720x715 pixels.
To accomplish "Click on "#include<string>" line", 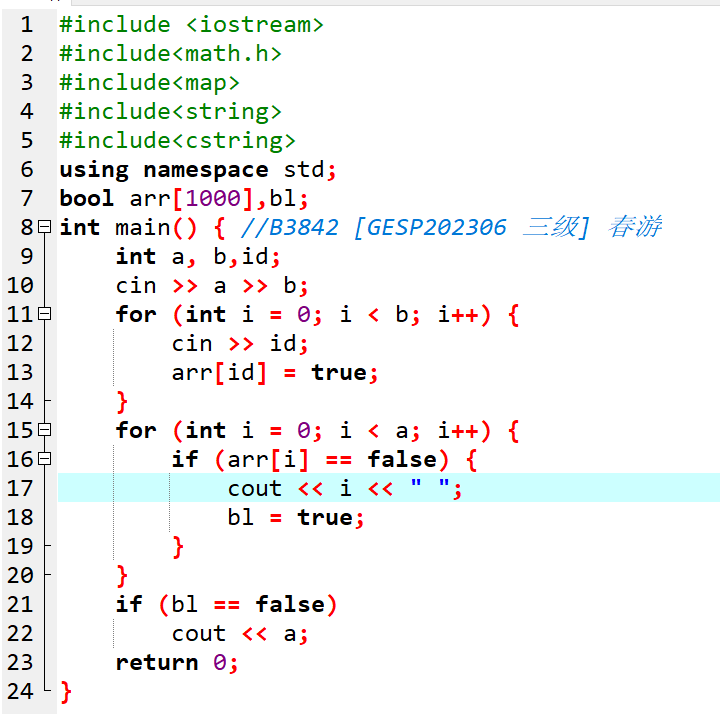I will pyautogui.click(x=170, y=112).
